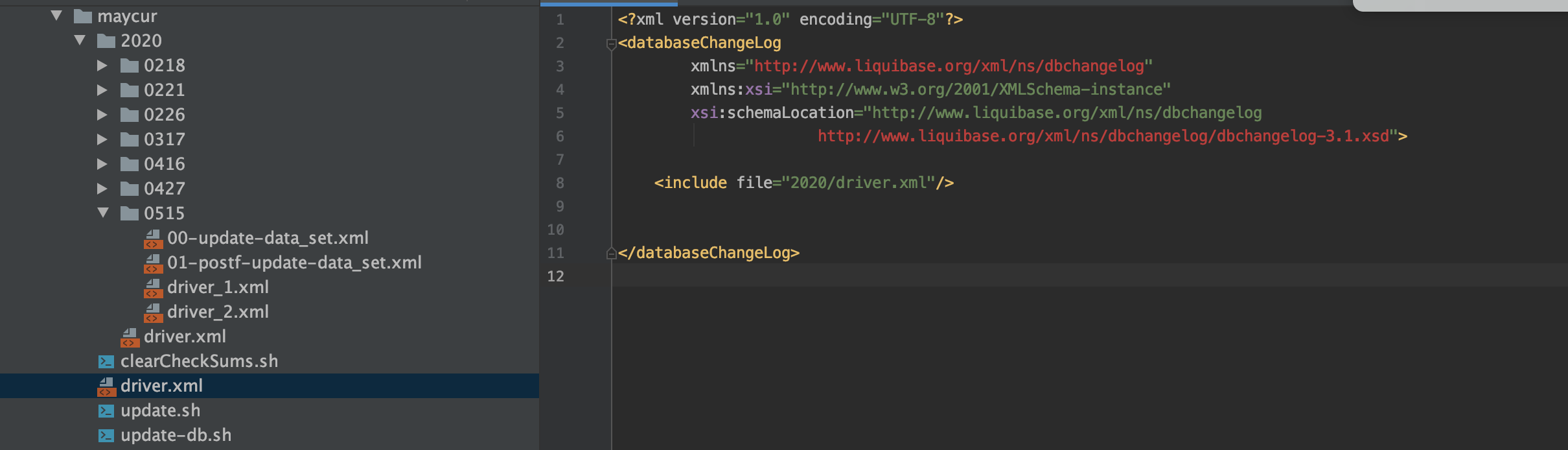Collapse the maycur folder arrow
This screenshot has width=1568, height=450.
coord(56,16)
